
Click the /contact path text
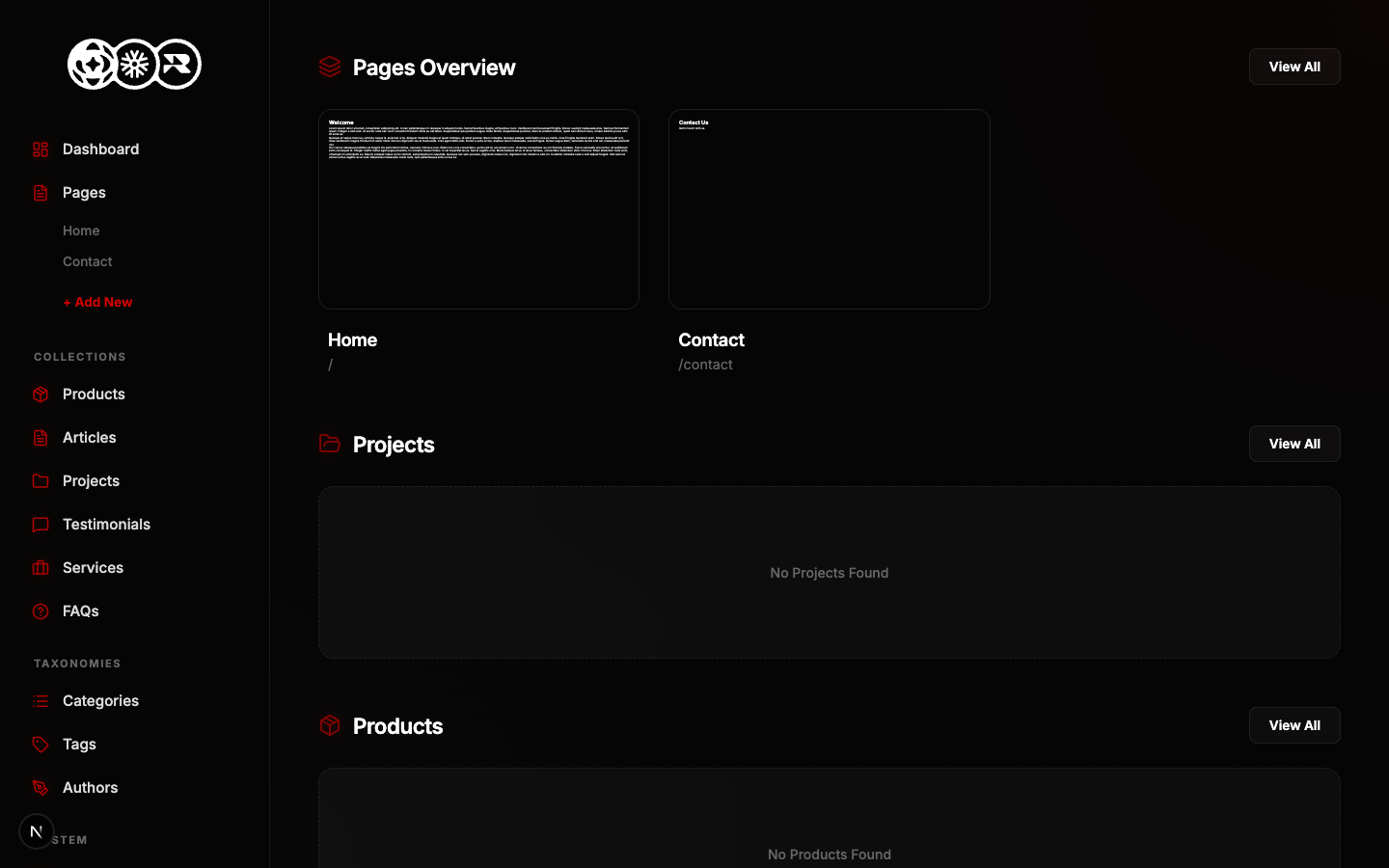[x=705, y=365]
